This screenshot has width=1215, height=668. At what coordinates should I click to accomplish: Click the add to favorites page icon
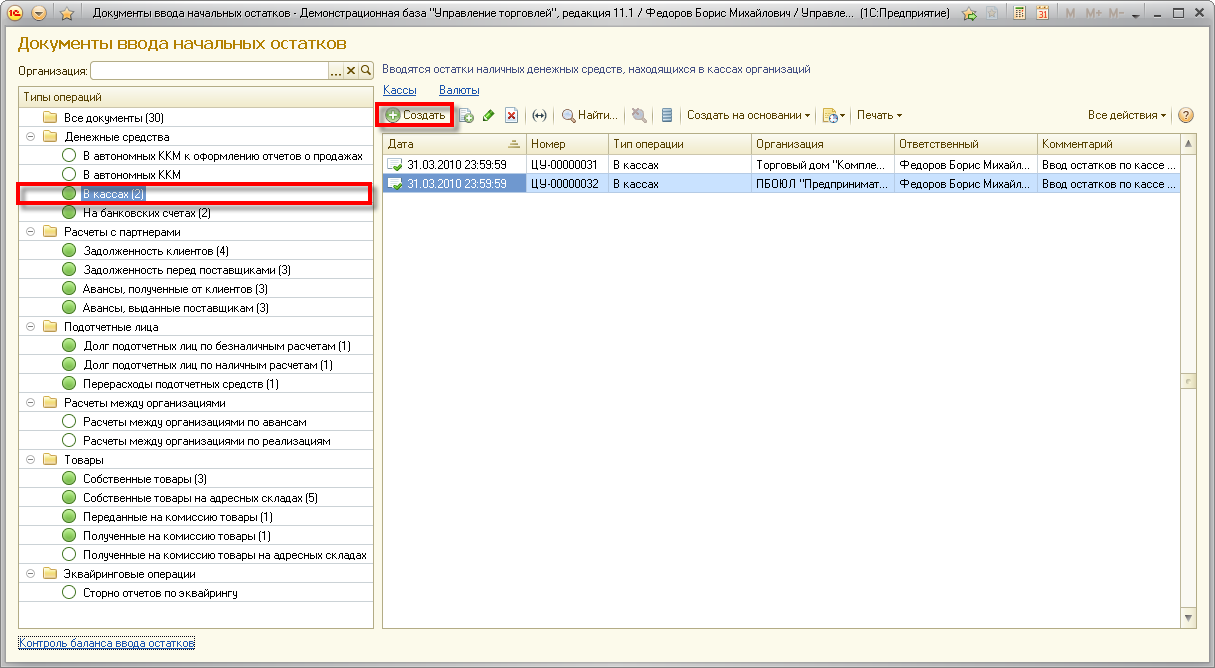point(992,14)
